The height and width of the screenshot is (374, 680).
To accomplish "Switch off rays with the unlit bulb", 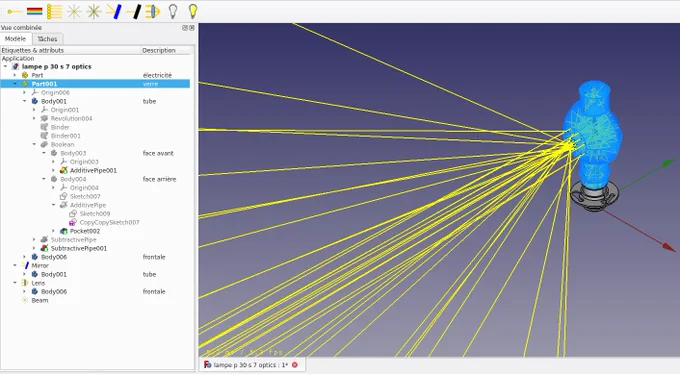I will [x=173, y=11].
